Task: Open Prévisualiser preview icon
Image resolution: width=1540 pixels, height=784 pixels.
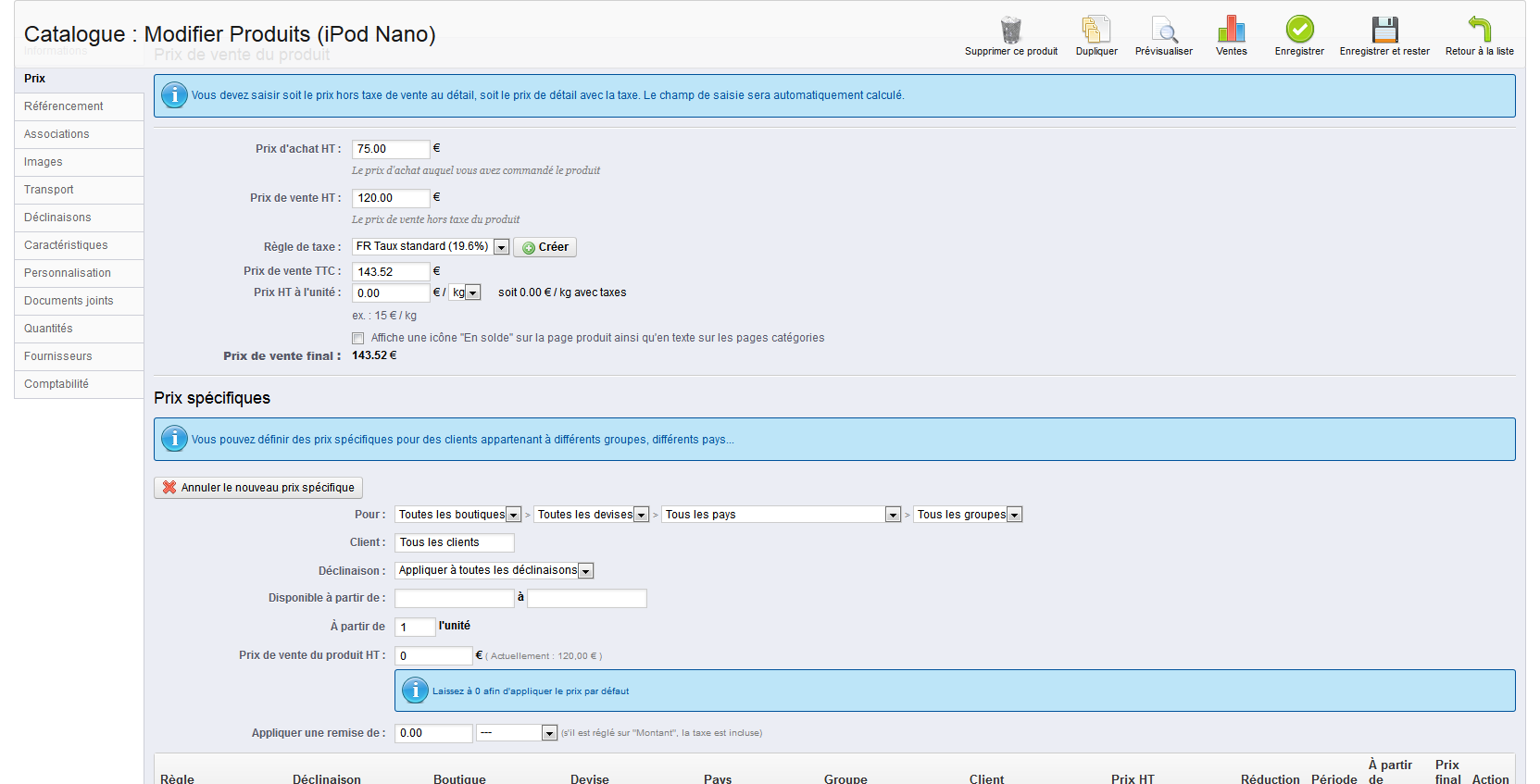Action: [1164, 30]
